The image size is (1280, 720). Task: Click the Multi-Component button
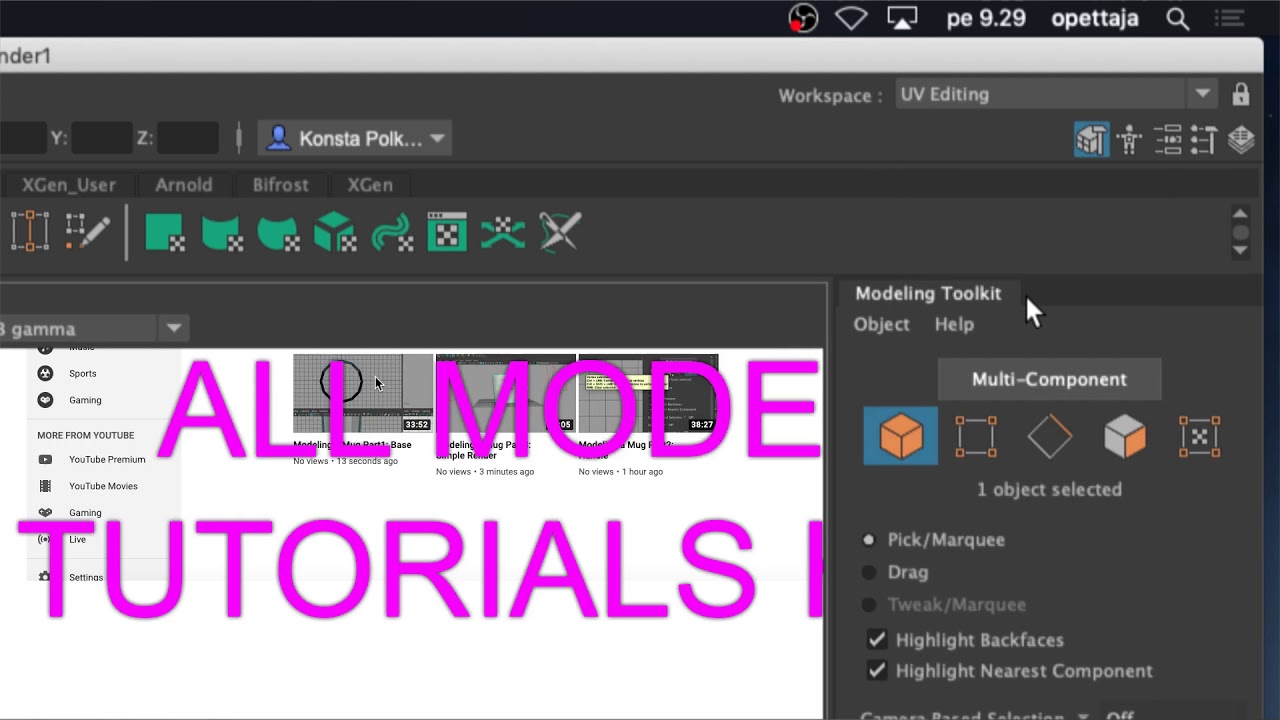point(1049,379)
